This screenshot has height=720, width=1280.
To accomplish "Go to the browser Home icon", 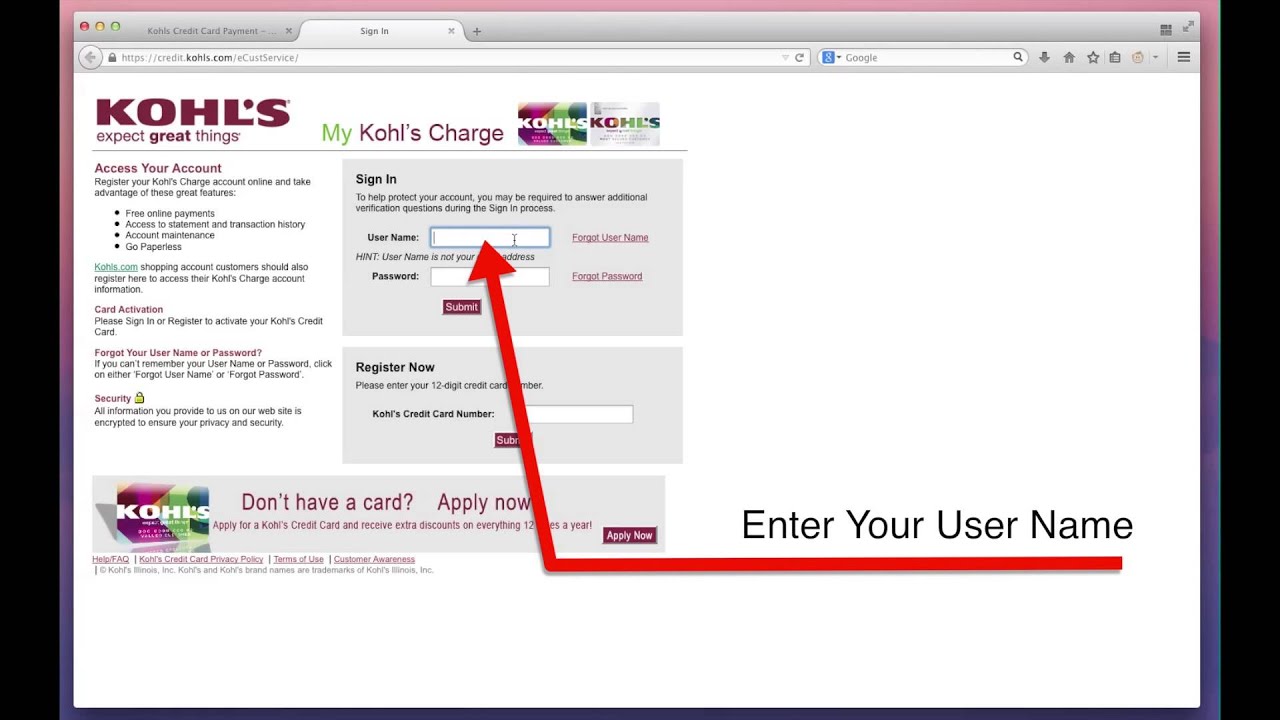I will click(1069, 58).
